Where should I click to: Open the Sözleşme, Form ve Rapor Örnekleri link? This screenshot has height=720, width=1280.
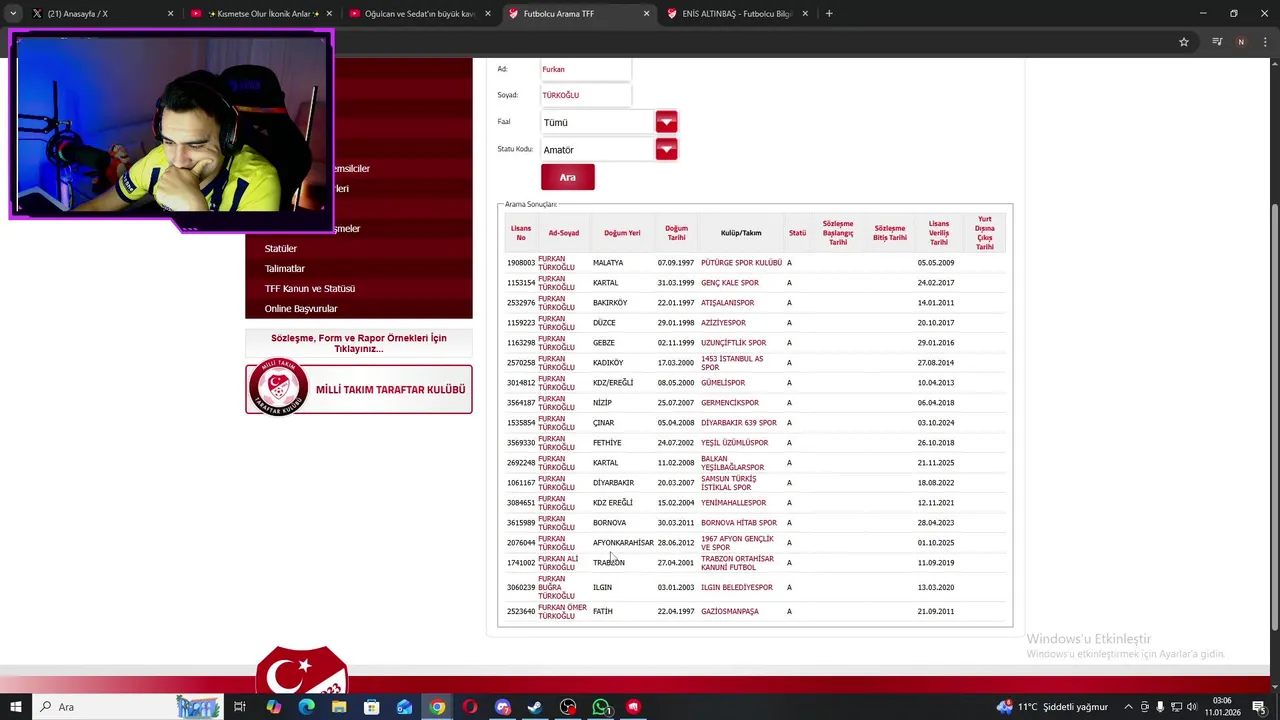tap(359, 343)
